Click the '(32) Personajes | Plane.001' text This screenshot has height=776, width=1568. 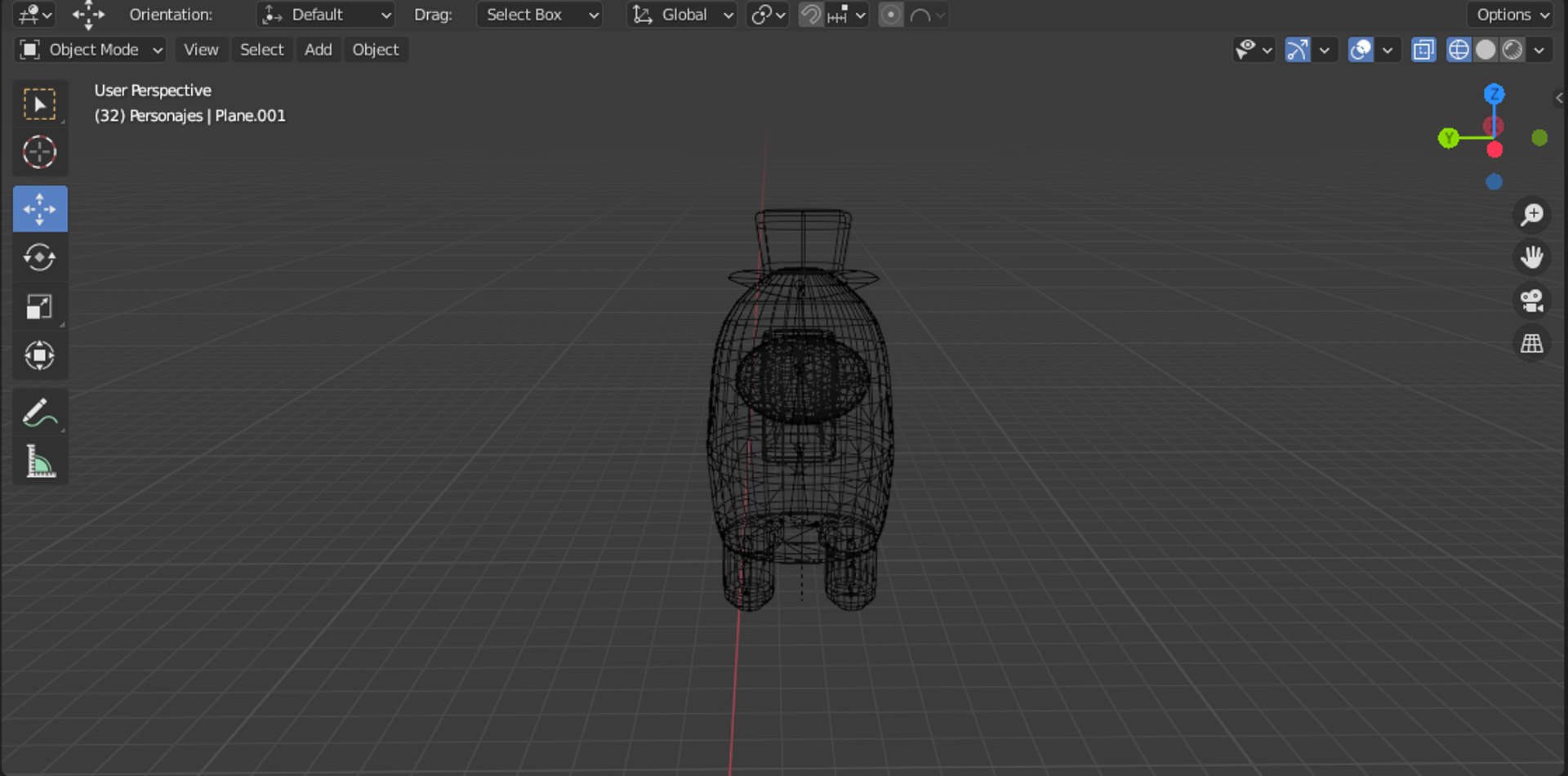(x=189, y=116)
